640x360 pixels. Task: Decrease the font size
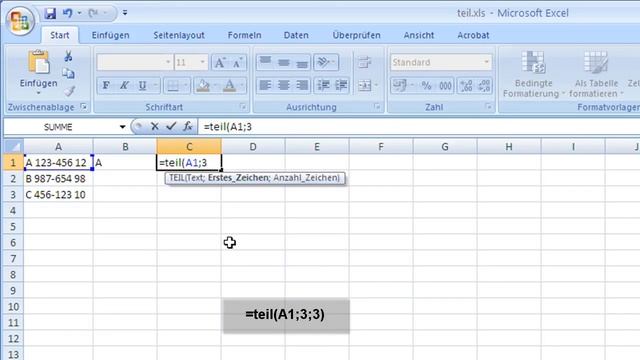[x=238, y=62]
